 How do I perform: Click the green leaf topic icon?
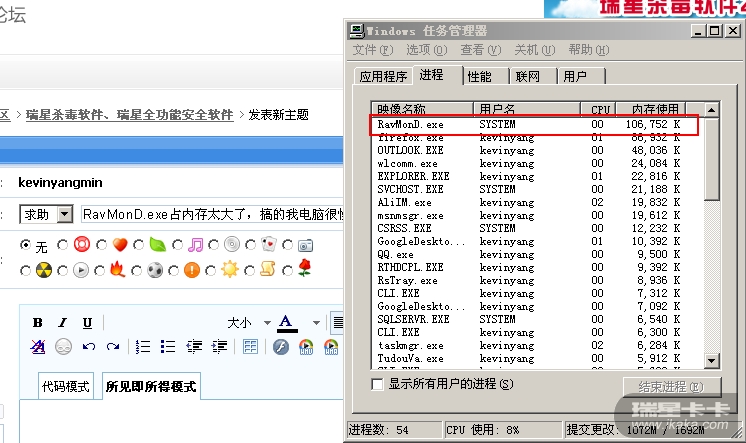(157, 245)
